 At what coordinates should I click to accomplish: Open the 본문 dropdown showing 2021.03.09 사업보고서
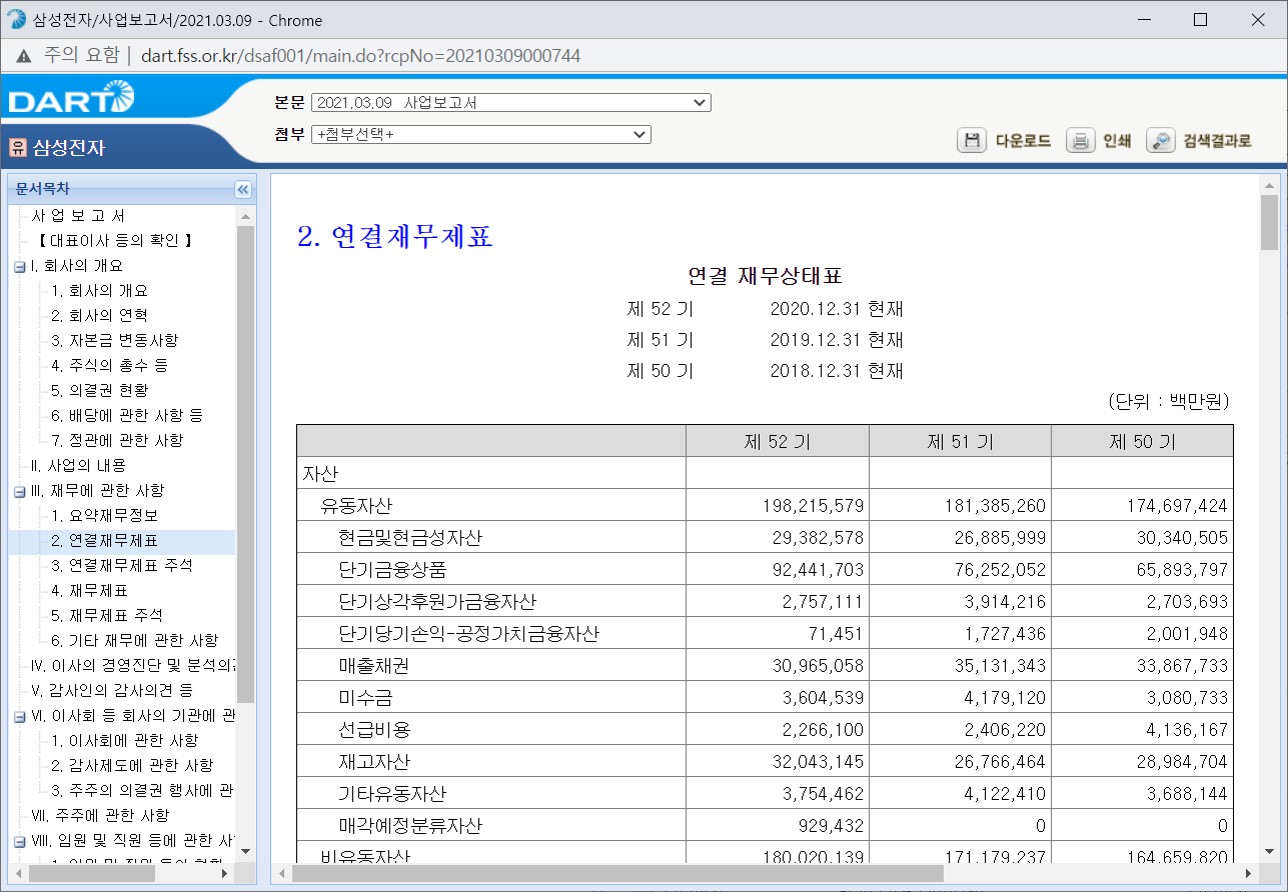point(511,103)
